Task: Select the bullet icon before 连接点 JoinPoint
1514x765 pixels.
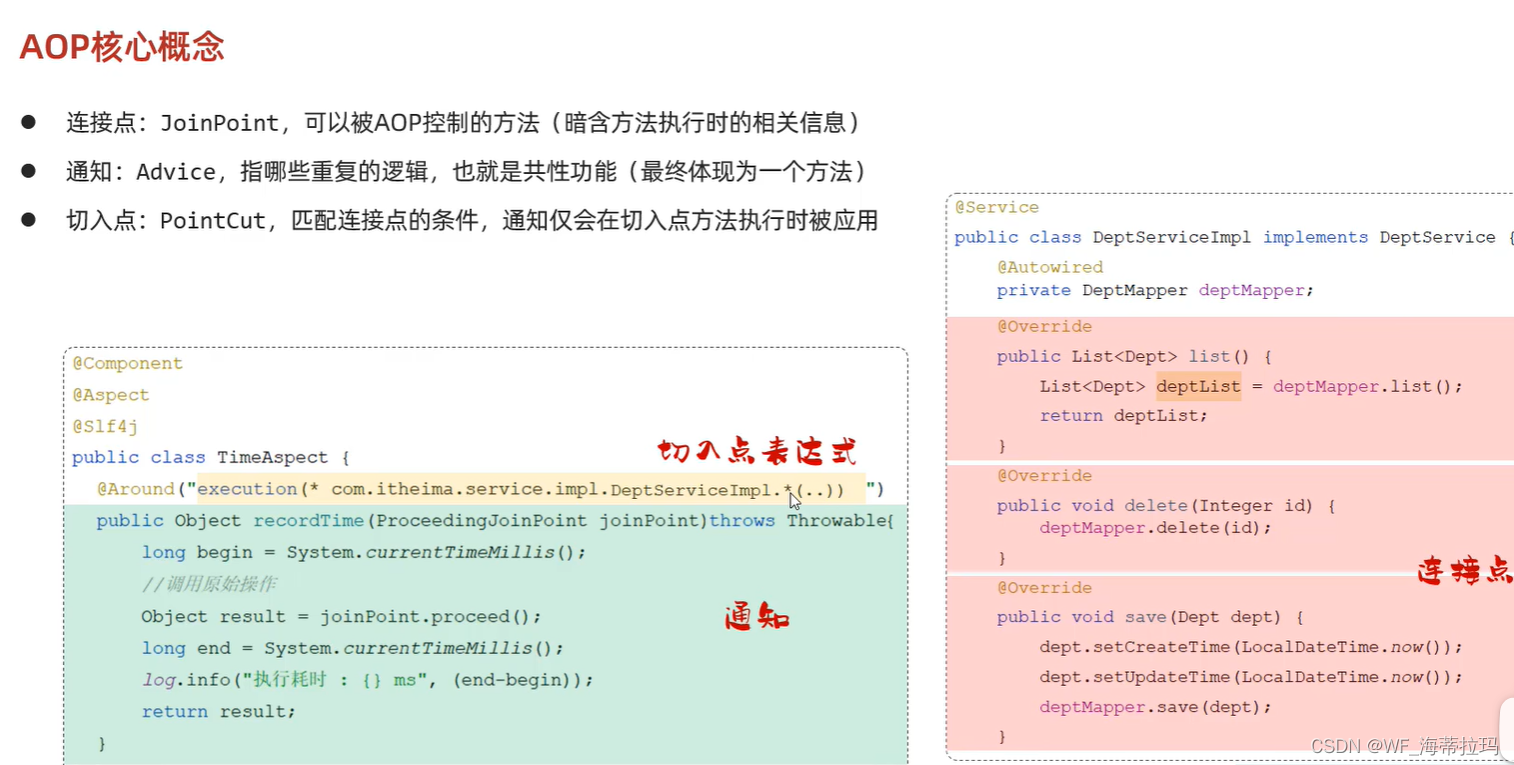Action: click(28, 122)
